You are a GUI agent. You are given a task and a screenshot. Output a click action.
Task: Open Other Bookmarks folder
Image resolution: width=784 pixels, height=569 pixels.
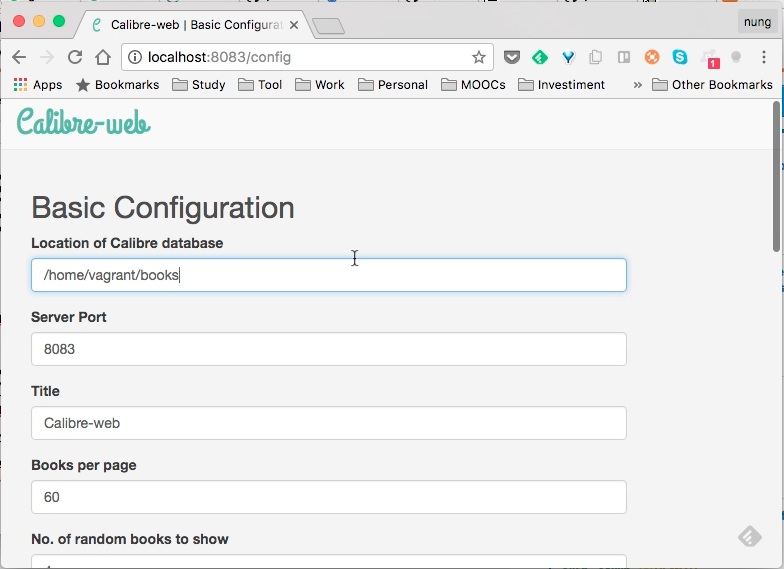click(x=712, y=84)
